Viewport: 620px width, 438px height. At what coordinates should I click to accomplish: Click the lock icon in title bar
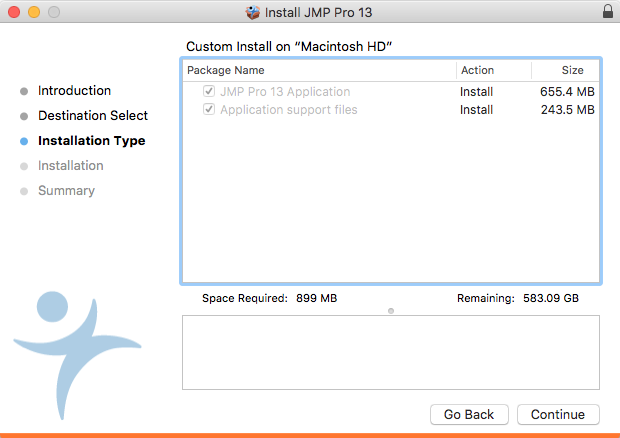(608, 11)
